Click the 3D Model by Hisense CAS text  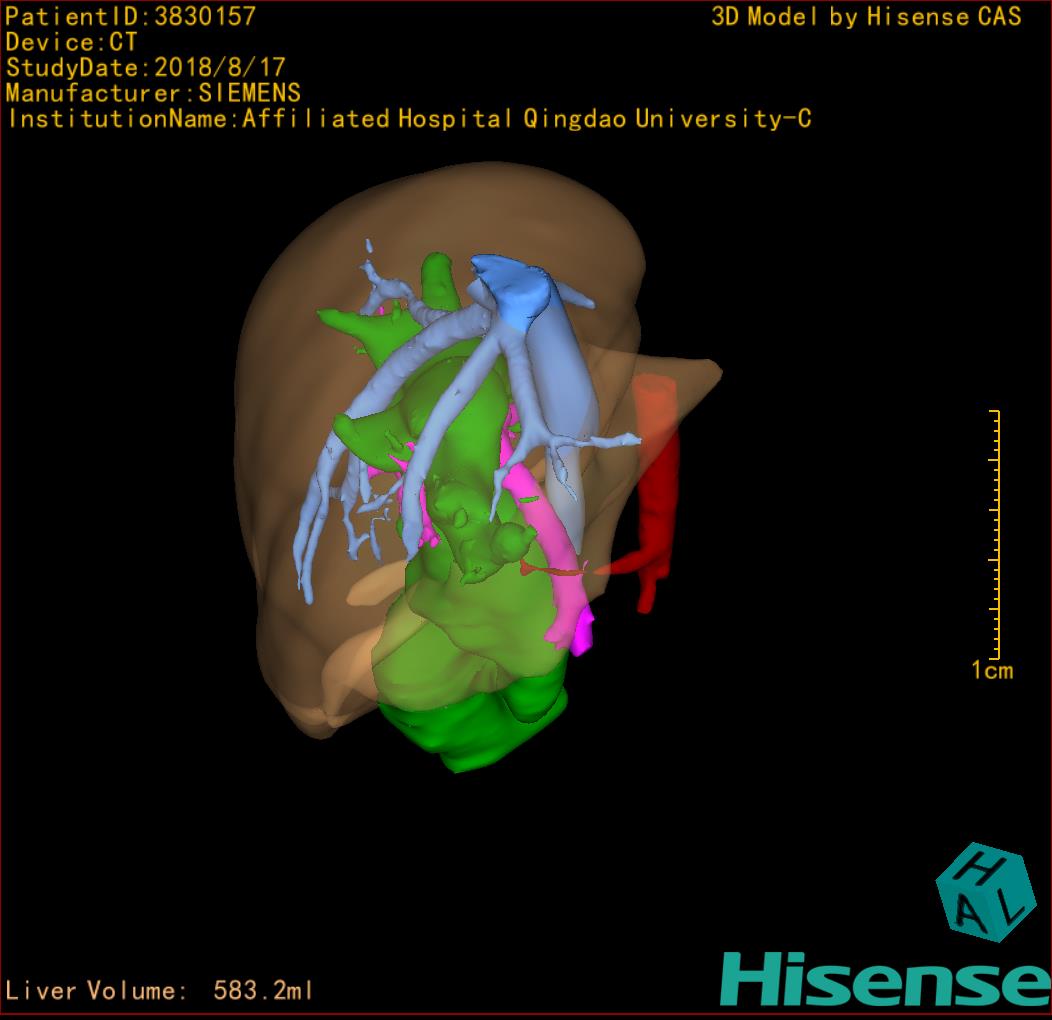coord(866,17)
